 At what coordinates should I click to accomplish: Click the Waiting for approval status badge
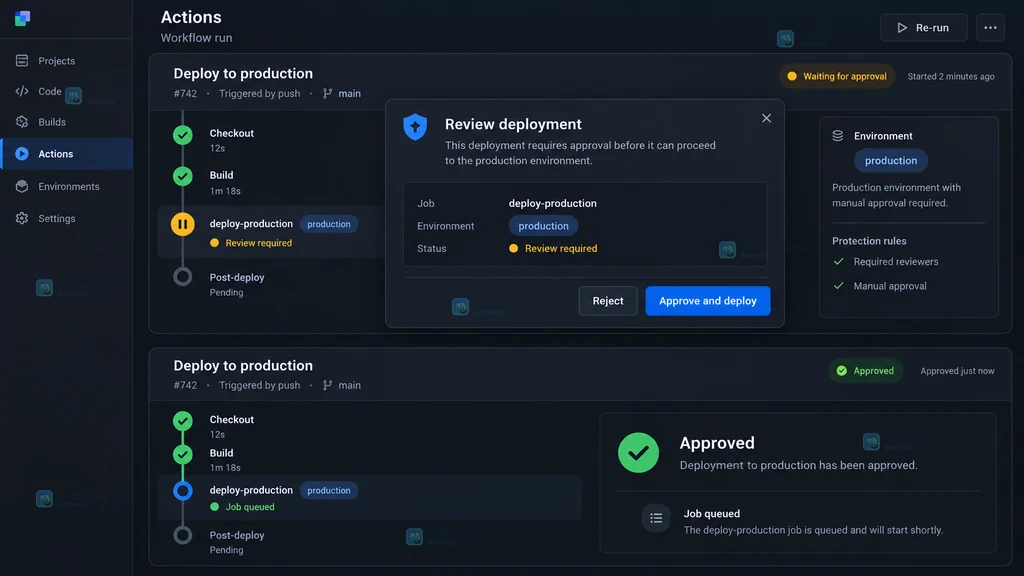(837, 76)
